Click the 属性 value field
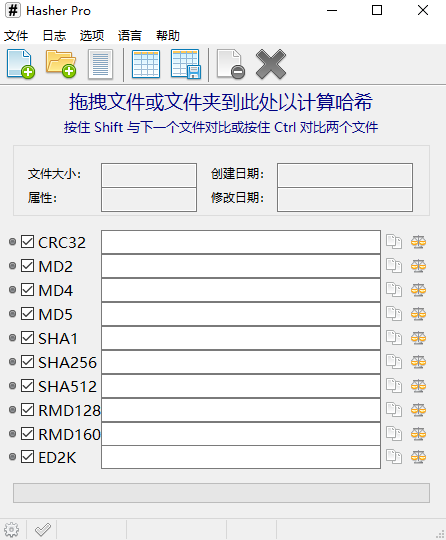446x540 pixels. point(149,199)
